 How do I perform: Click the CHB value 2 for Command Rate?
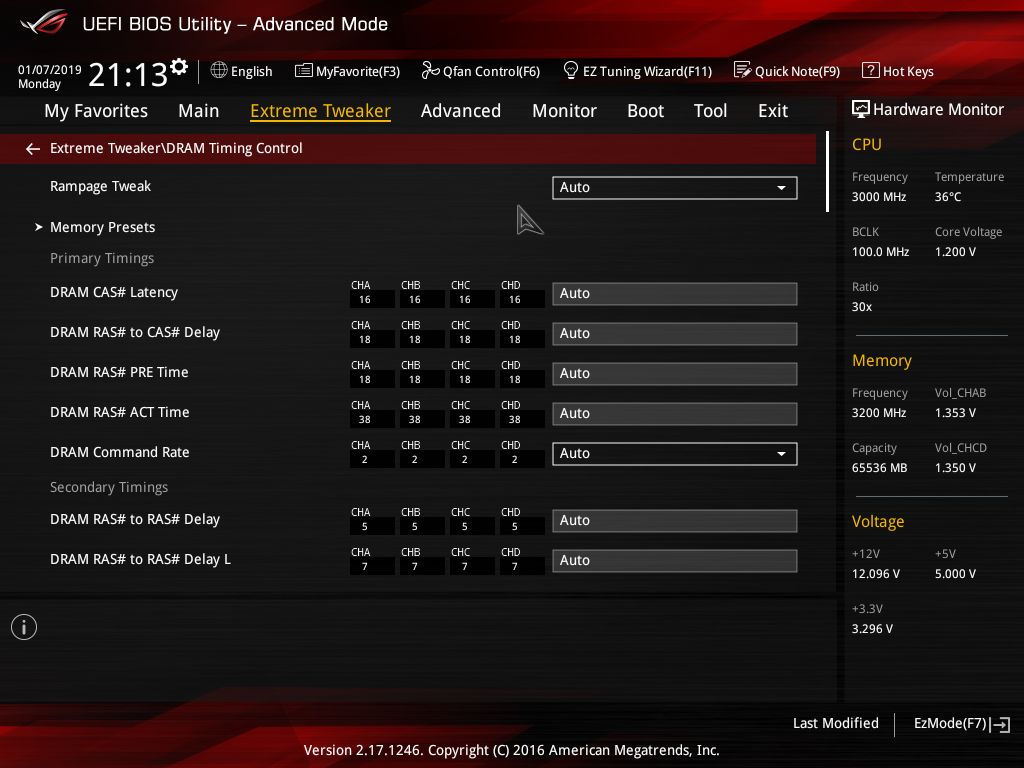415,460
